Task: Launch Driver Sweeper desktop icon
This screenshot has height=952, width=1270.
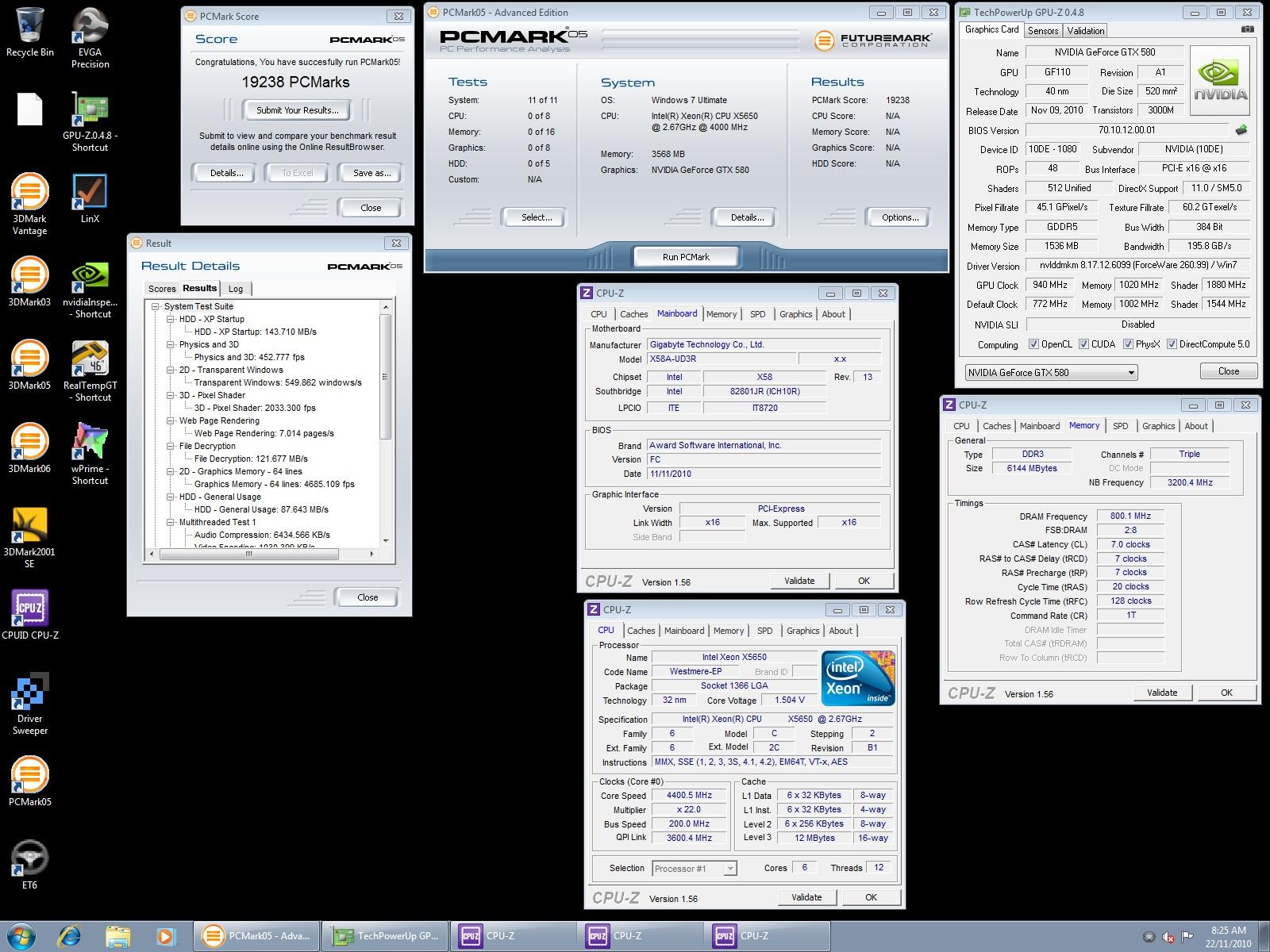Action: point(30,704)
